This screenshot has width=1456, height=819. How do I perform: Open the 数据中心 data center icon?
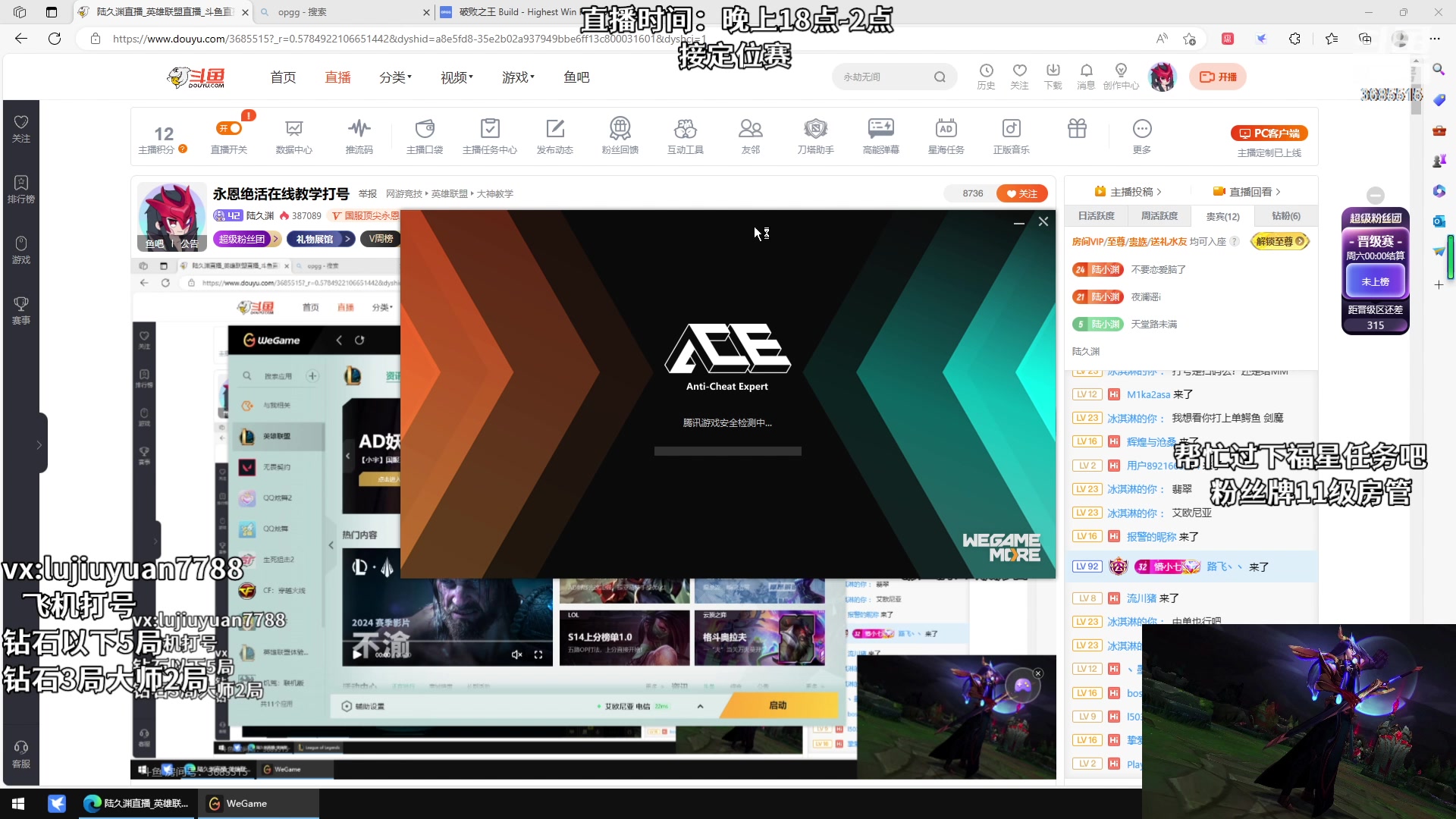[293, 136]
